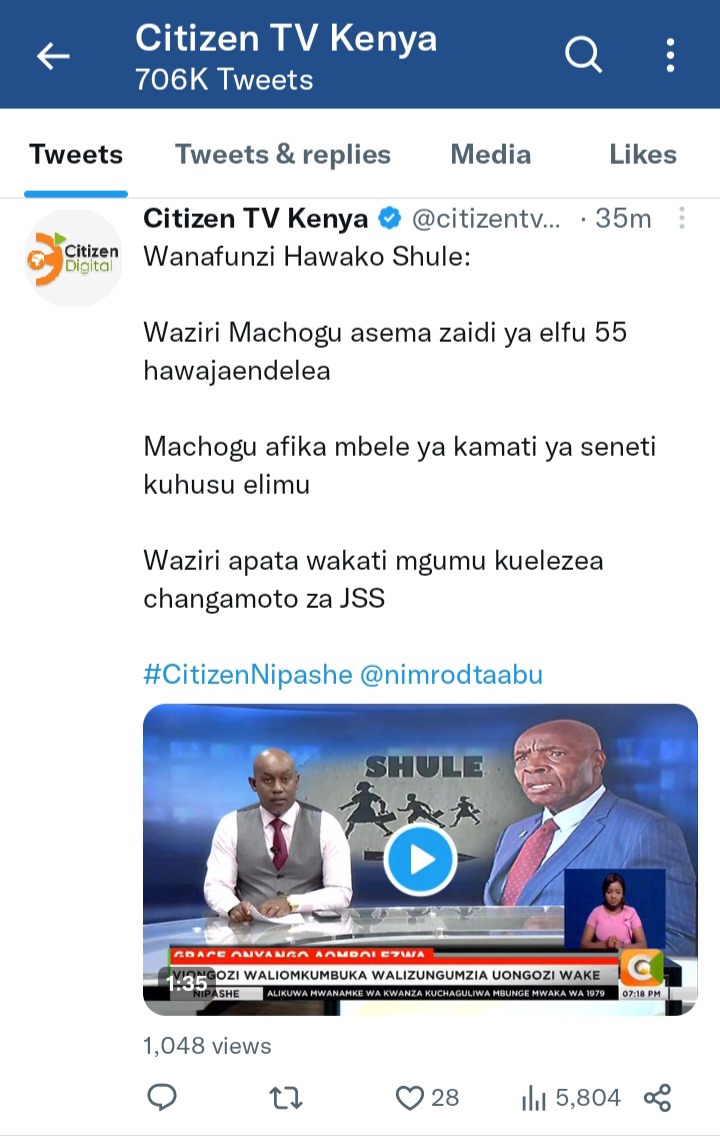Open the Likes tab
Image resolution: width=720 pixels, height=1143 pixels.
click(643, 155)
